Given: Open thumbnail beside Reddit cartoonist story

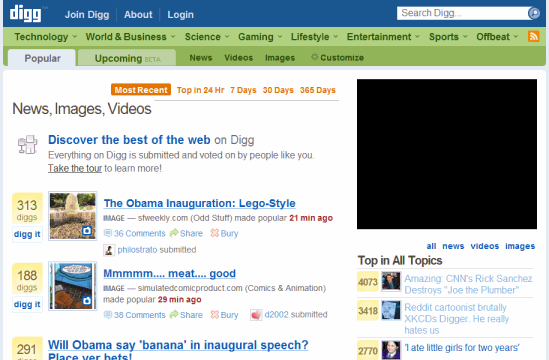Looking at the screenshot, I should [391, 310].
